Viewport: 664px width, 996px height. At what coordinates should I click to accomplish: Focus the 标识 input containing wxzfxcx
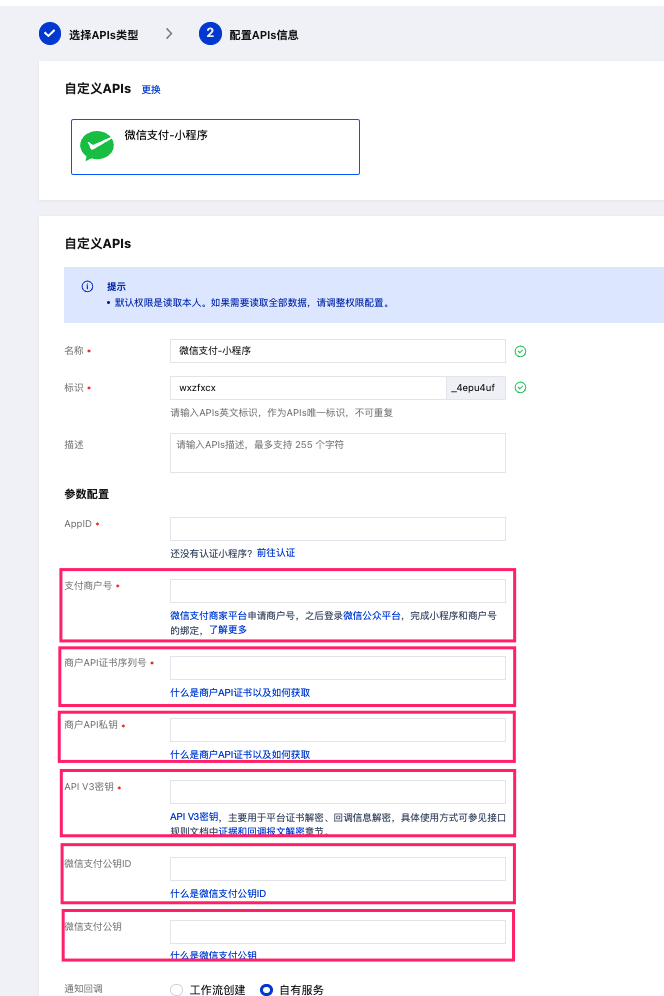[x=308, y=387]
